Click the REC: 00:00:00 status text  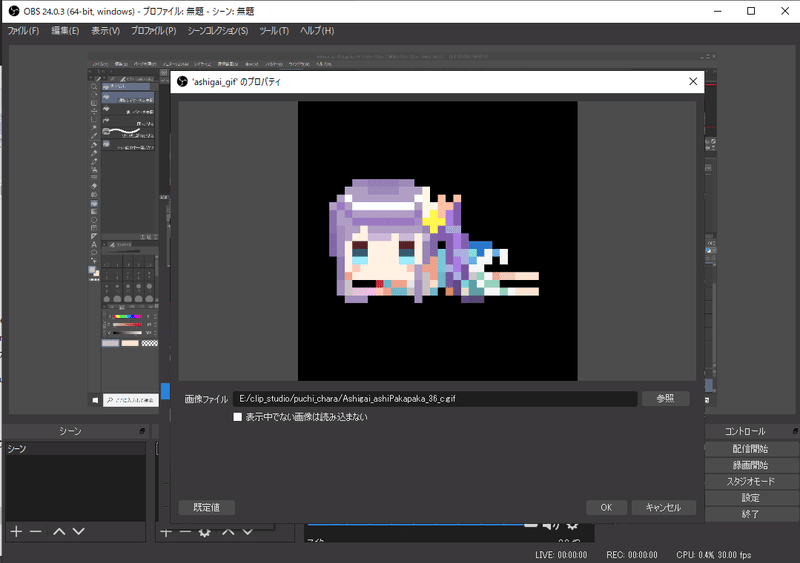pyautogui.click(x=632, y=555)
